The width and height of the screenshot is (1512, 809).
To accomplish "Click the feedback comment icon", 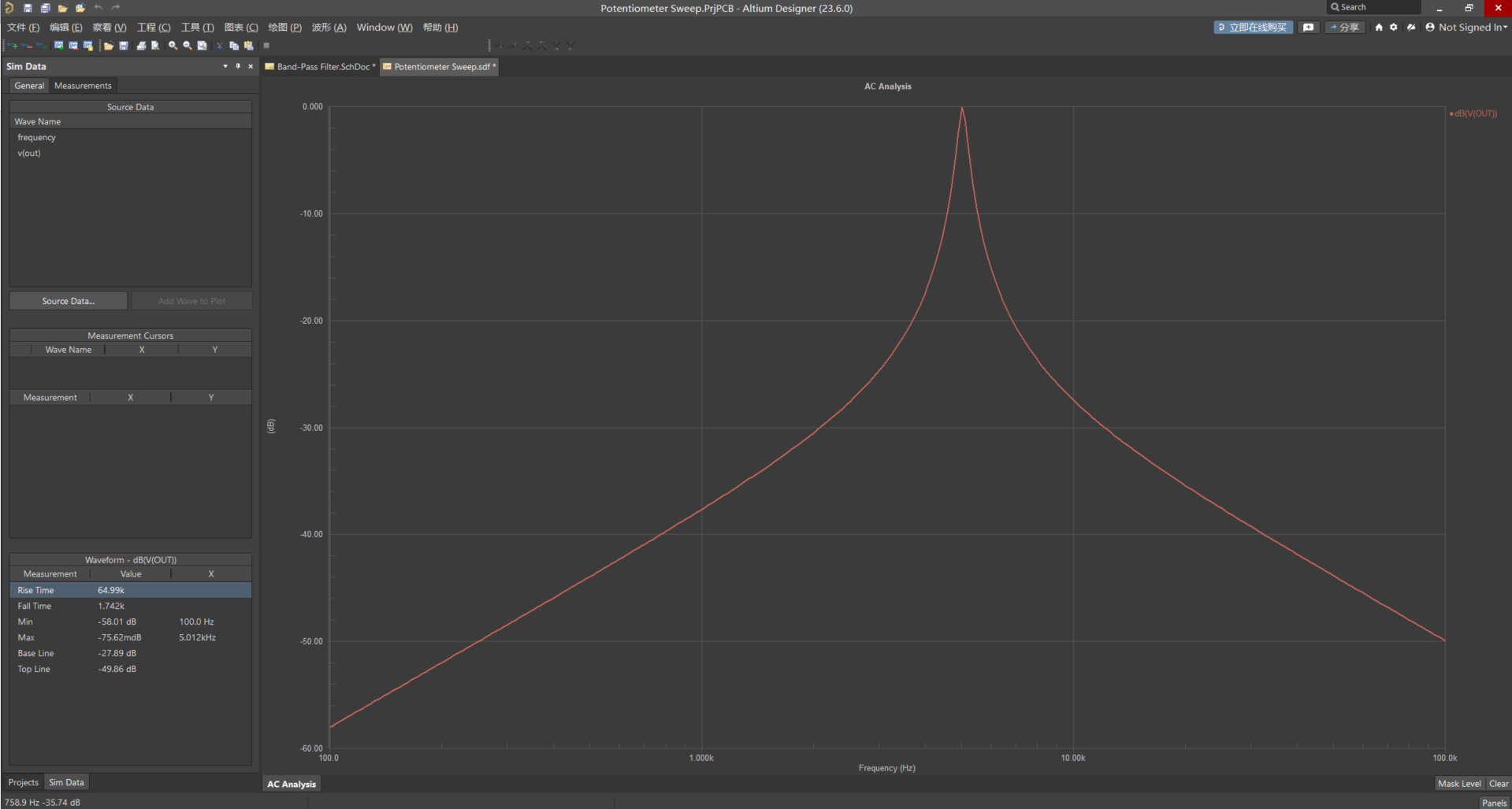I will [1309, 28].
